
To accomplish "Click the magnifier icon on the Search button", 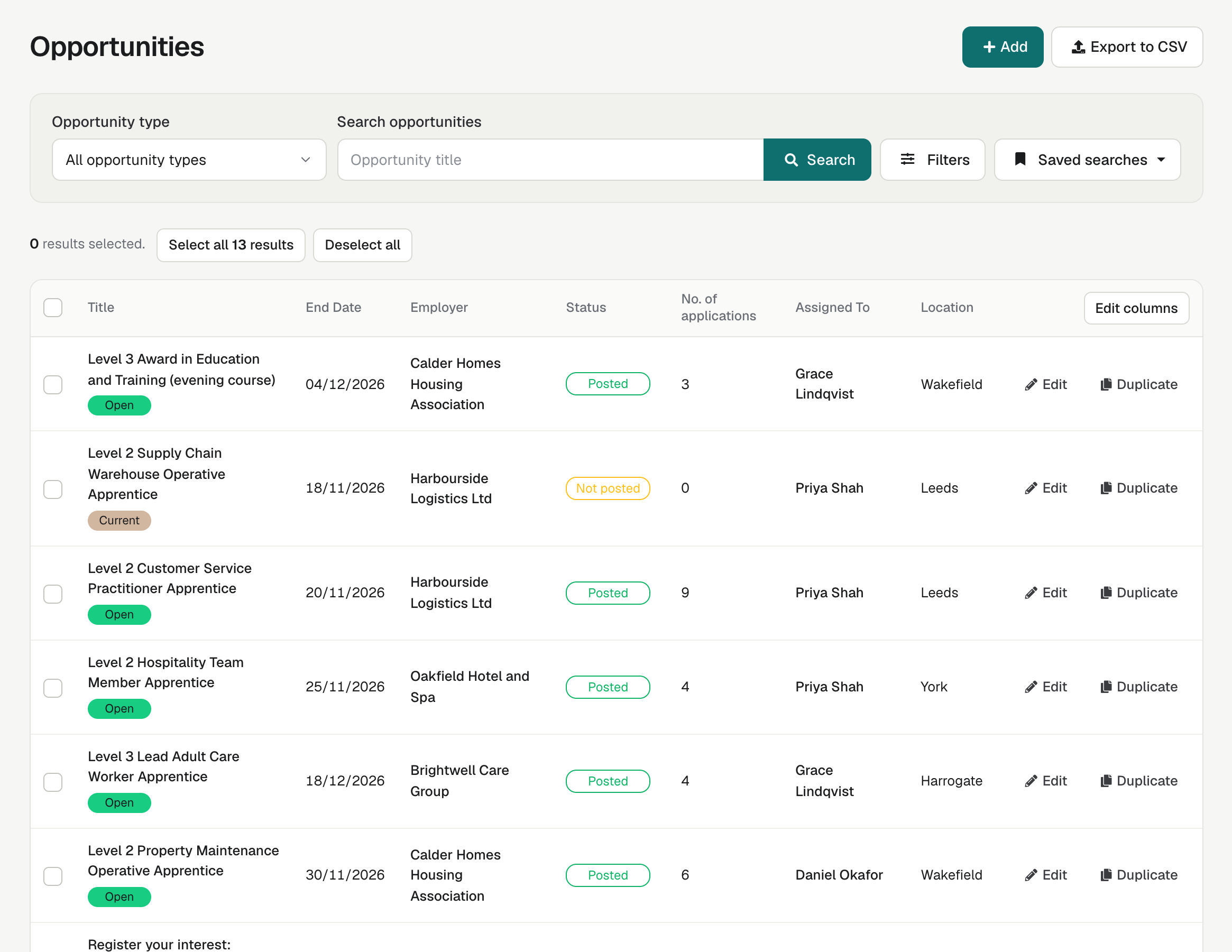I will point(791,160).
